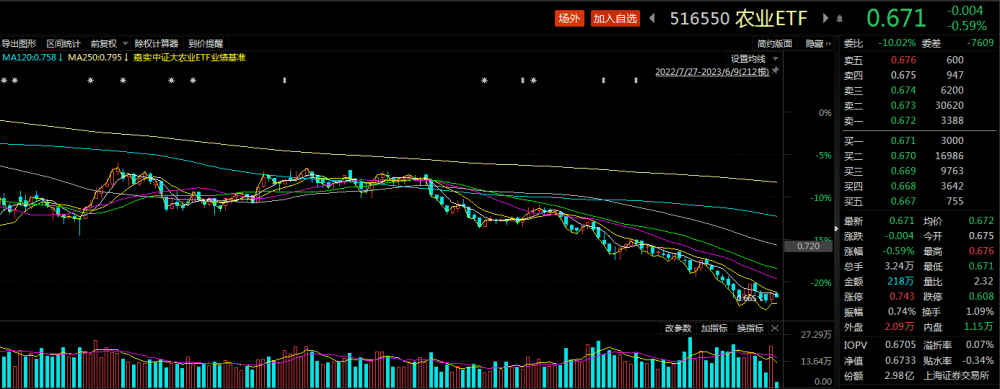This screenshot has width=1000, height=389.
Task: Click 改参数 to edit parameters
Action: [678, 328]
